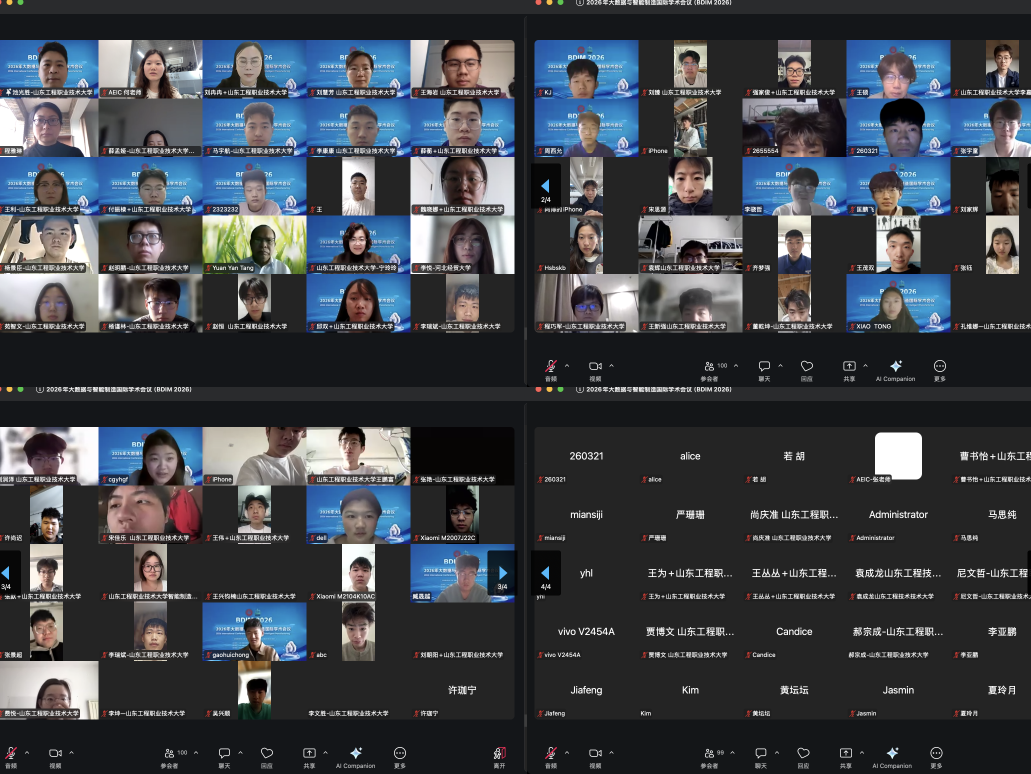Open reactions (回应) heart in the 4/4 window

pos(803,754)
